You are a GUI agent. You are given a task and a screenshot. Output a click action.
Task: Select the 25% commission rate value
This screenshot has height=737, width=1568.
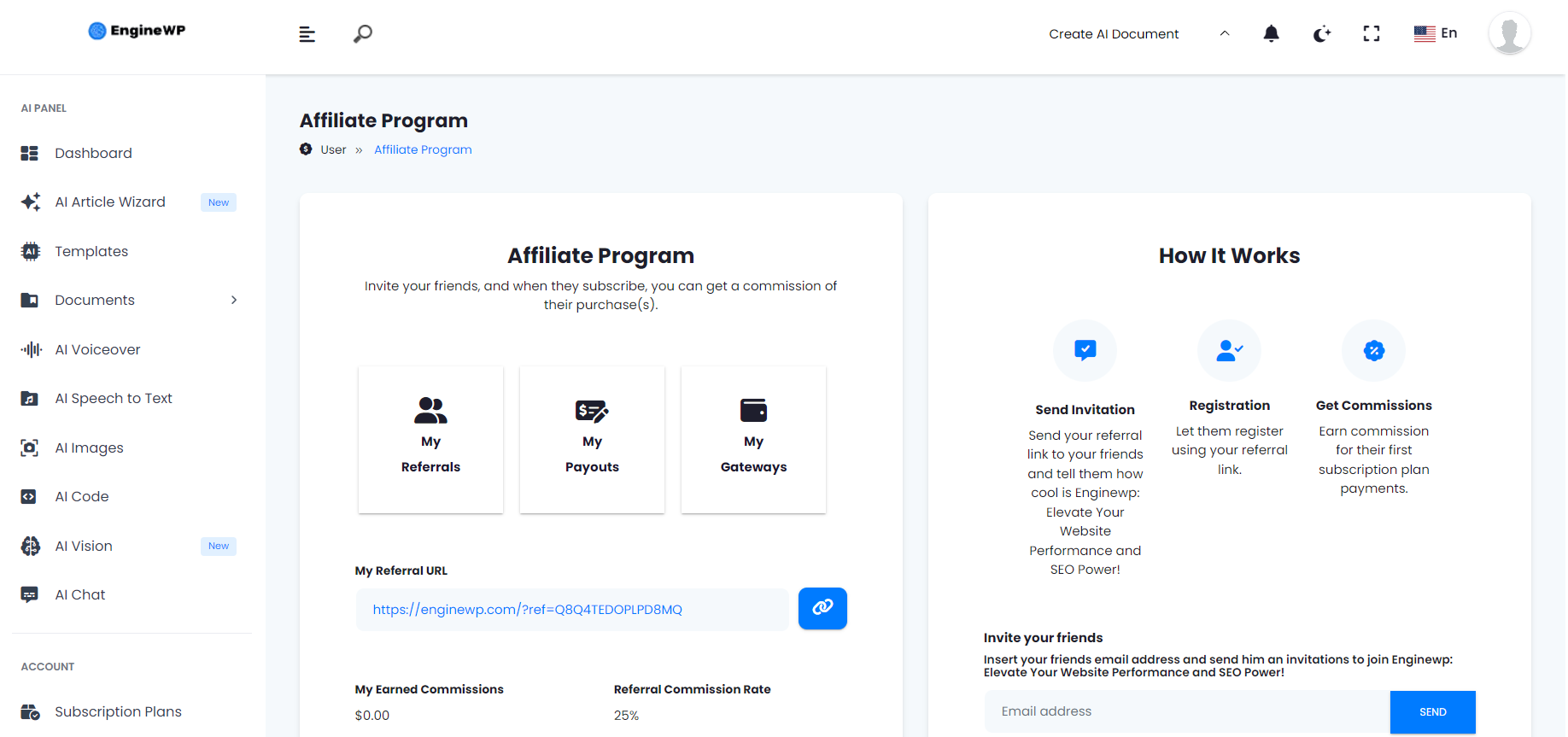point(626,716)
